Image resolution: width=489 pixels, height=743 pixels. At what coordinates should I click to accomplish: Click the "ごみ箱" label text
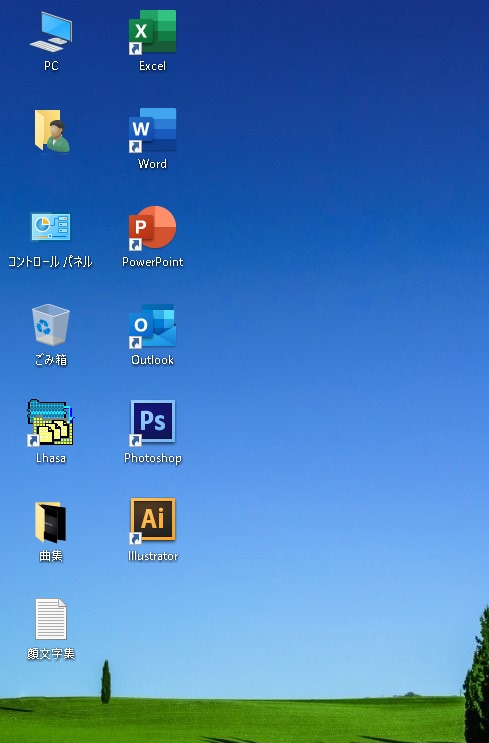(51, 360)
